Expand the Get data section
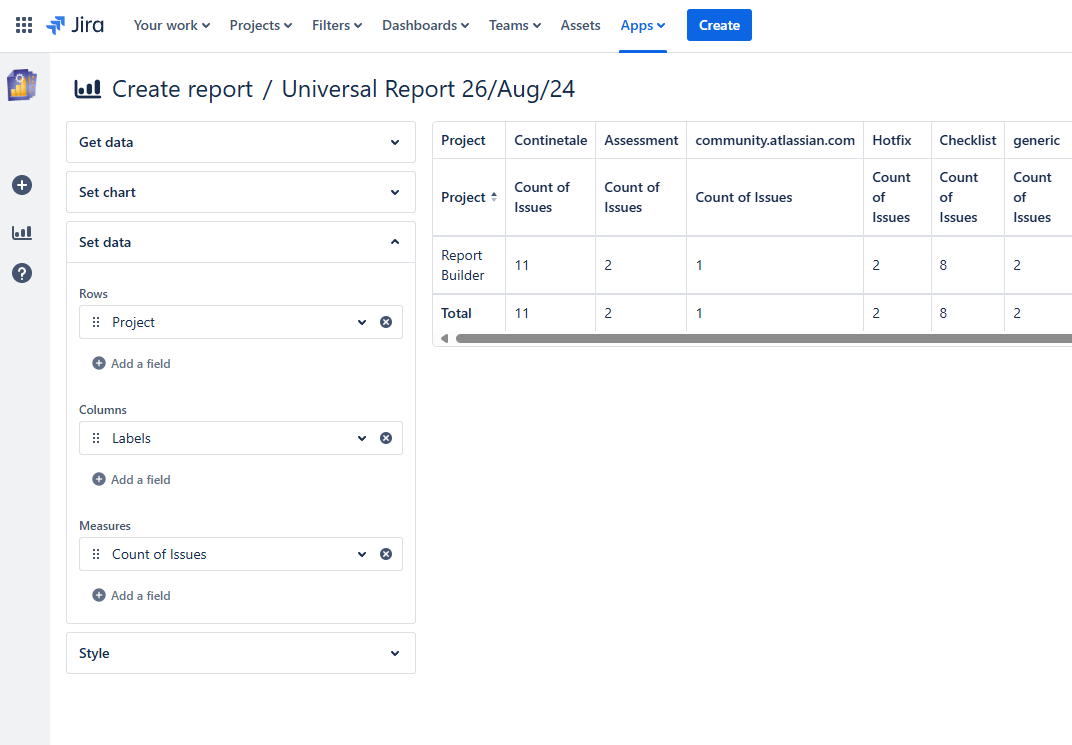The width and height of the screenshot is (1072, 745). pyautogui.click(x=240, y=142)
